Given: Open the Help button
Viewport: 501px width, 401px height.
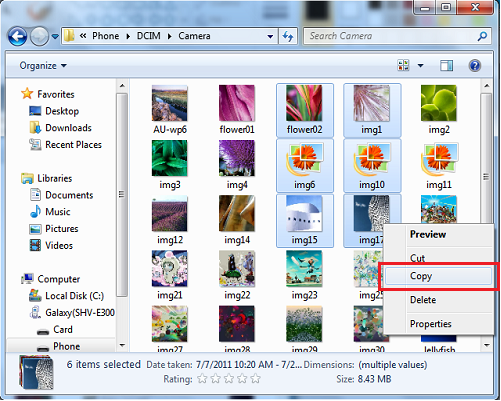Looking at the screenshot, I should [x=475, y=66].
